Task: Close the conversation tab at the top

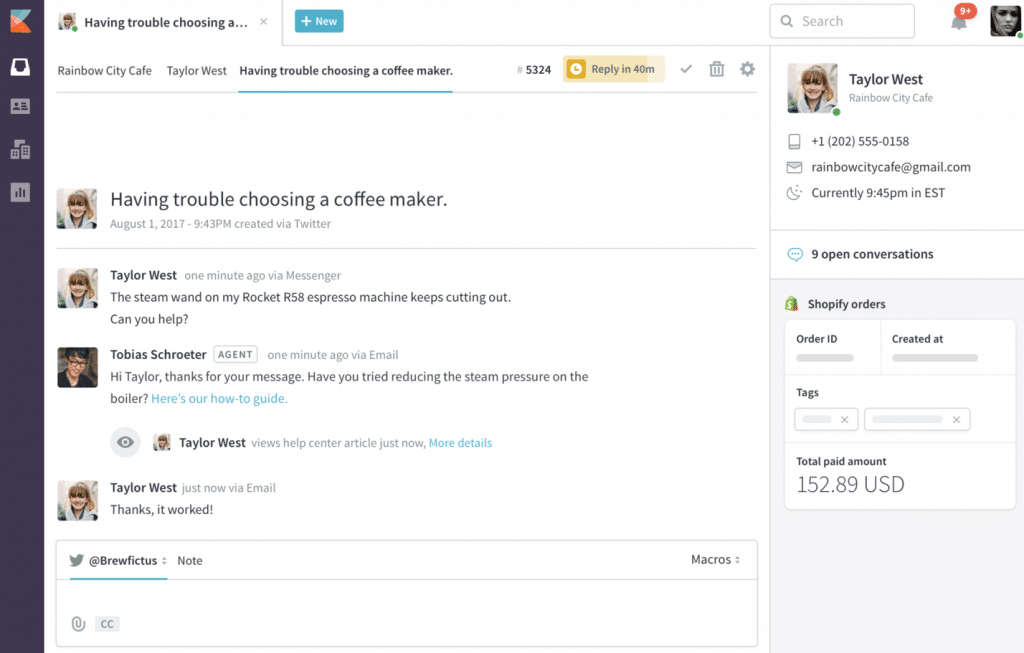Action: point(263,21)
